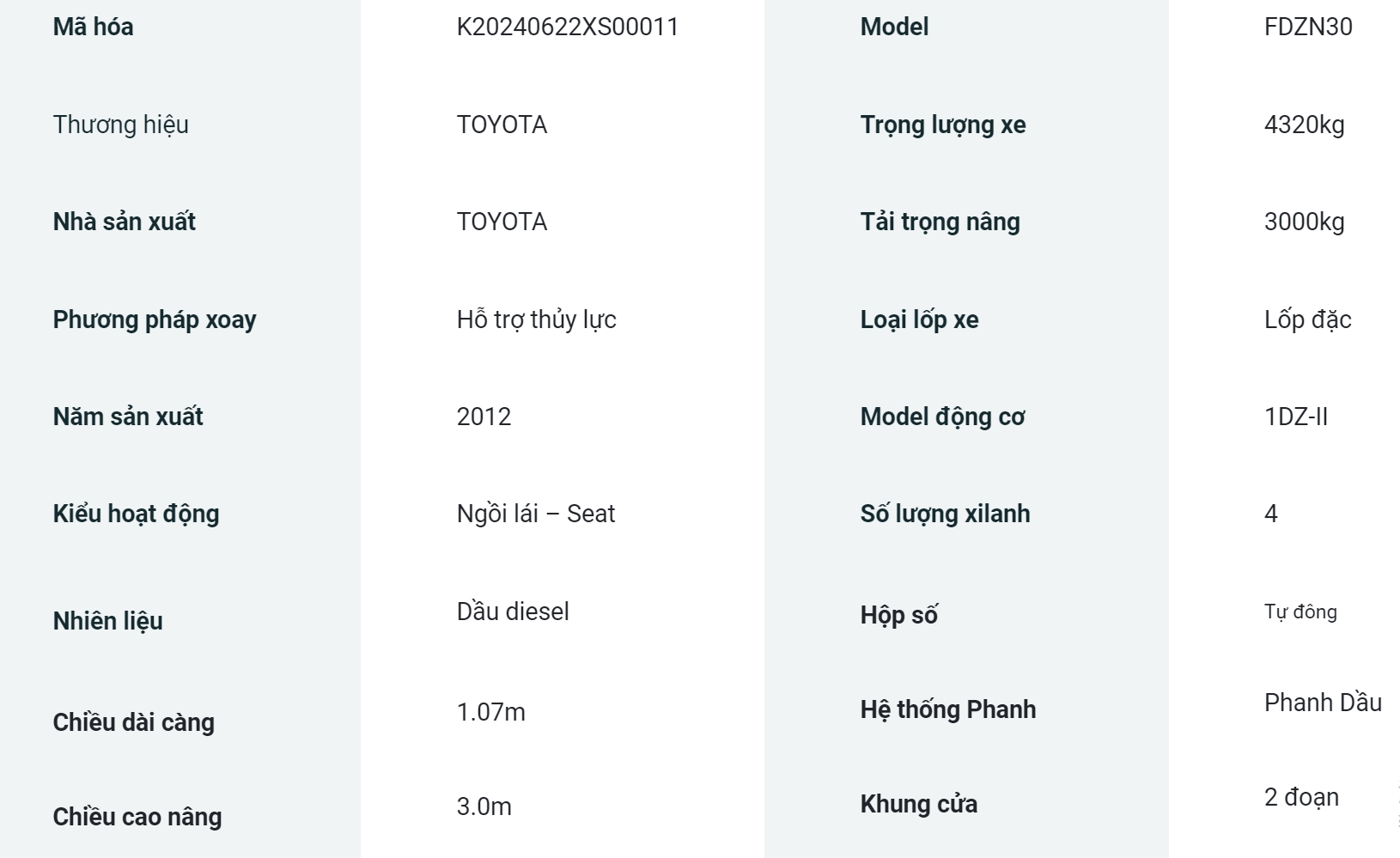Screen dimensions: 1400x858
Task: Click the Lốp đặc tire type value
Action: 1307,319
